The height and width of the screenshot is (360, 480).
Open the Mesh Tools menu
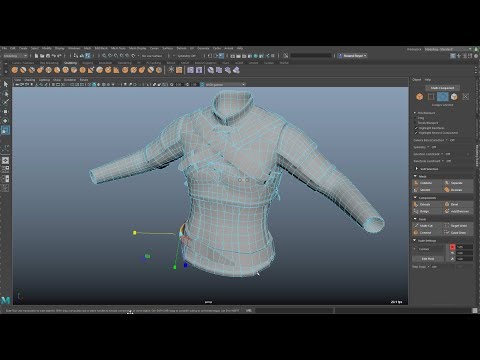(118, 49)
